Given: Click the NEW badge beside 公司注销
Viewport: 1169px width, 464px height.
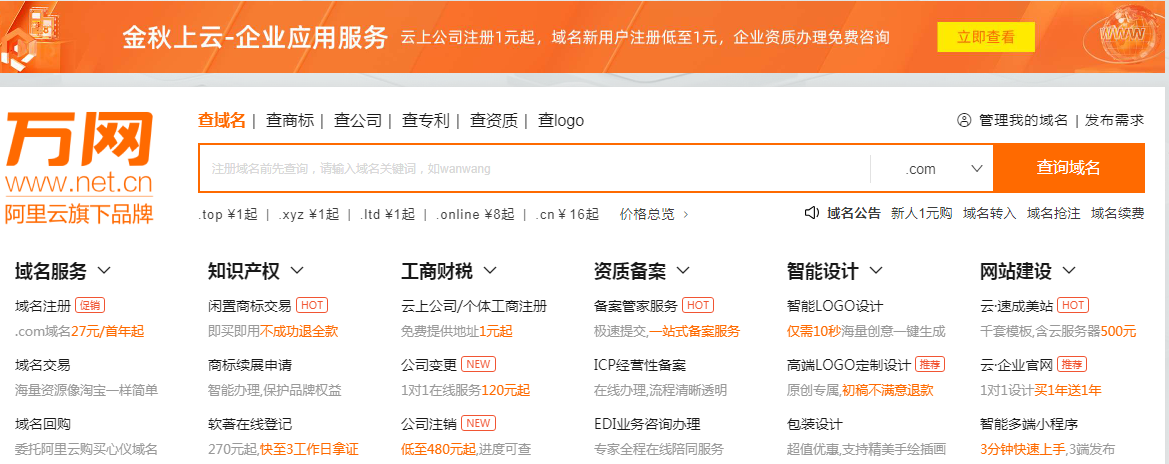Looking at the screenshot, I should click(x=479, y=424).
